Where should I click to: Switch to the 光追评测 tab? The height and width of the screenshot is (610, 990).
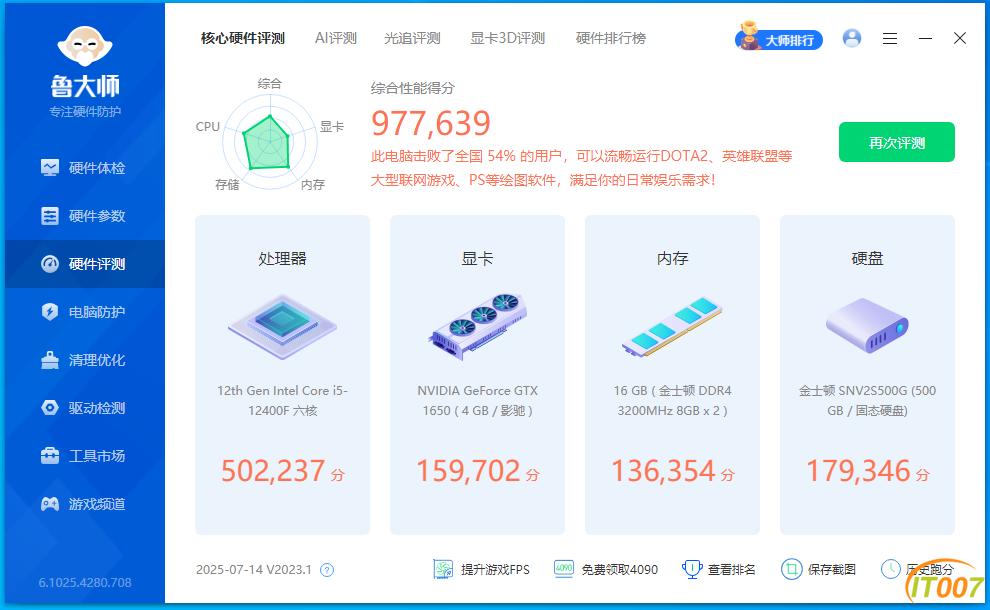[x=412, y=39]
